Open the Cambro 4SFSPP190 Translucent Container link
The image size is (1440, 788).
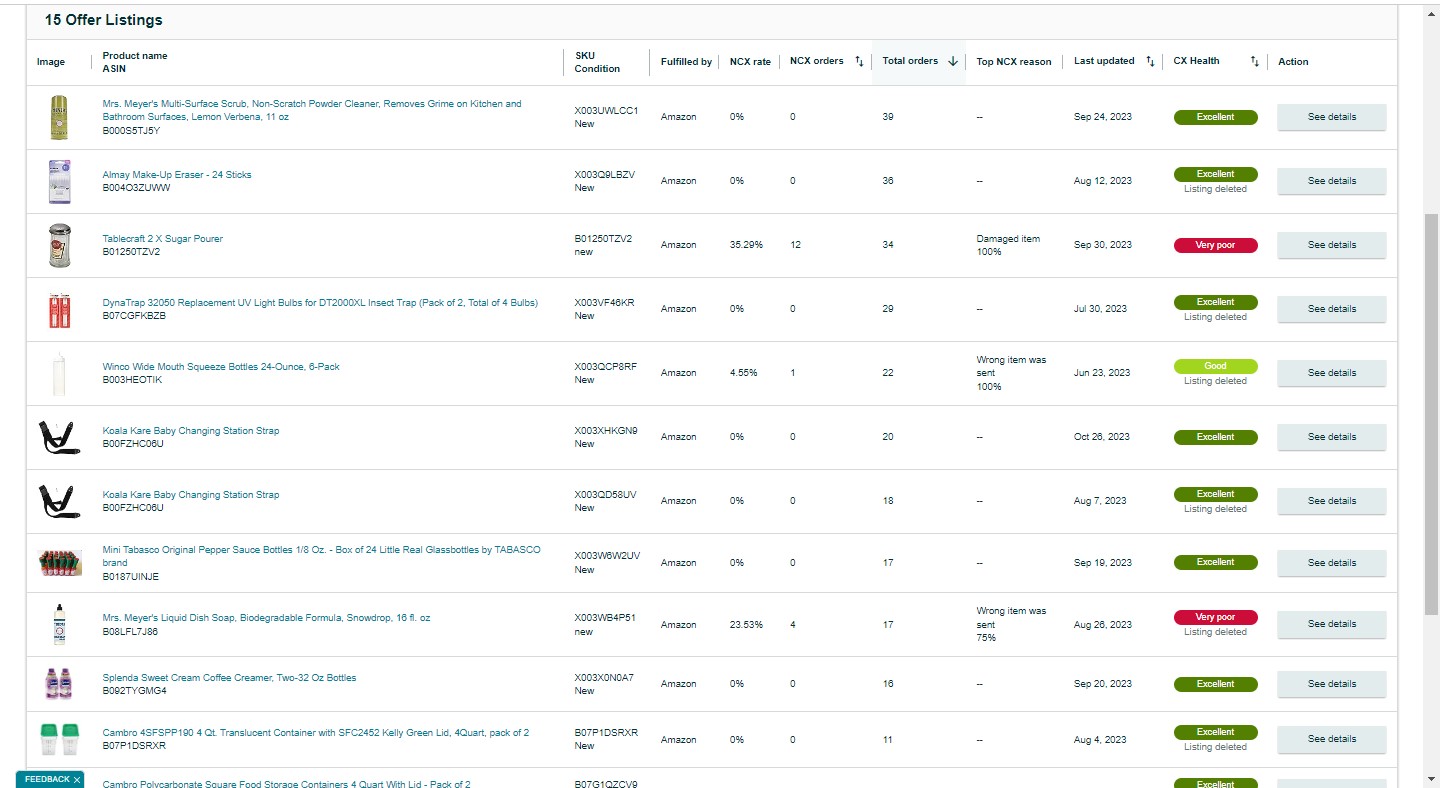pyautogui.click(x=316, y=733)
